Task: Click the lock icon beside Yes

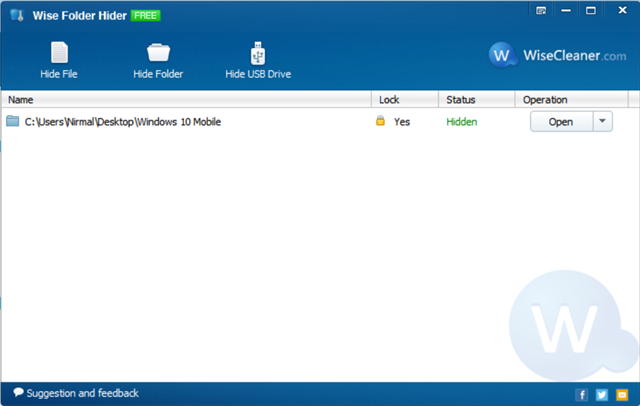Action: pyautogui.click(x=380, y=121)
